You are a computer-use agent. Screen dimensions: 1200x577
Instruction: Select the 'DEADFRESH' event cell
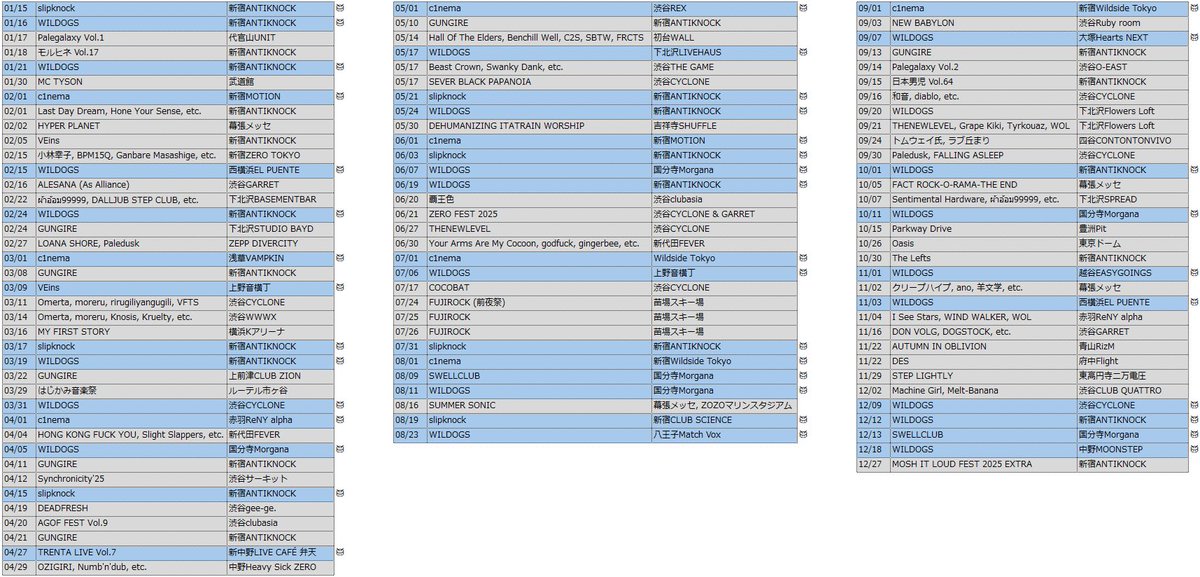pos(130,509)
